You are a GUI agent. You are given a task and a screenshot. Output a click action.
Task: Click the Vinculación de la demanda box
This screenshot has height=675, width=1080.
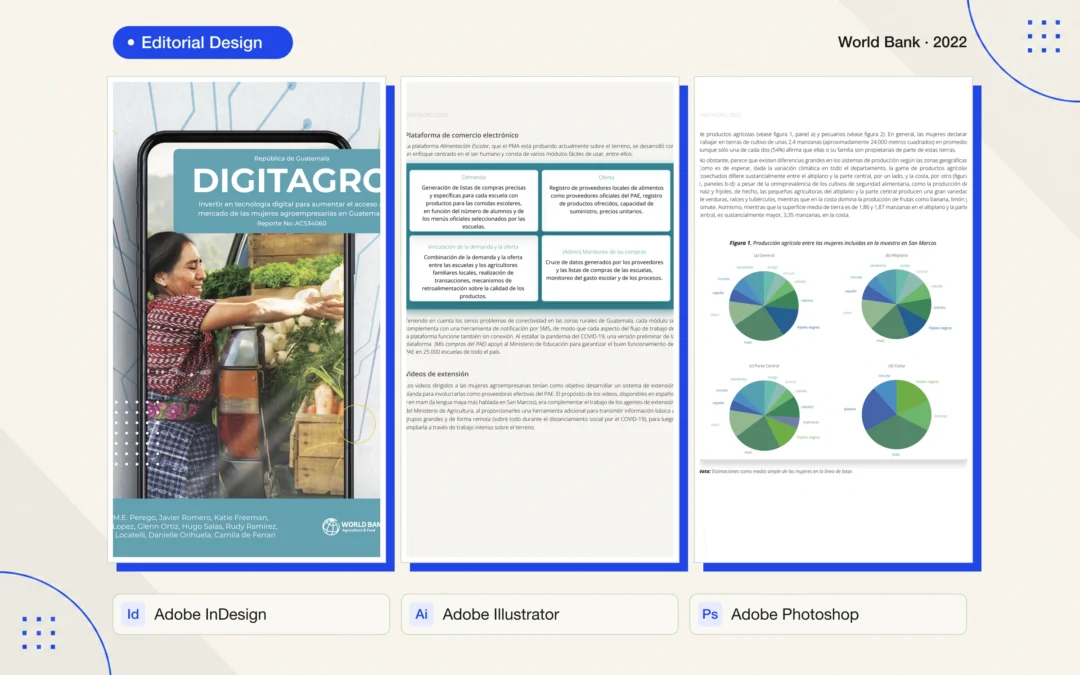pyautogui.click(x=474, y=271)
